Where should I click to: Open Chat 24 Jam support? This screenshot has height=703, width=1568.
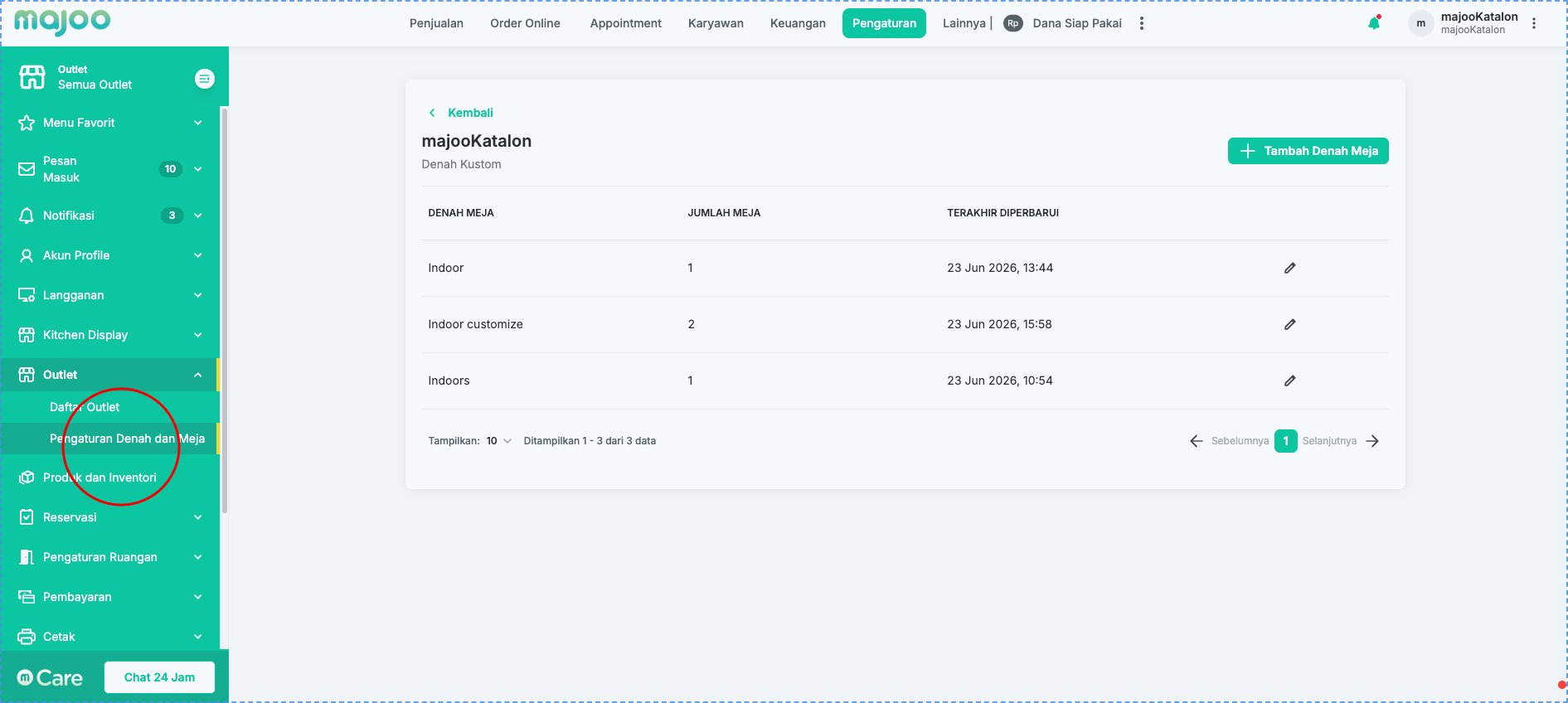[159, 677]
